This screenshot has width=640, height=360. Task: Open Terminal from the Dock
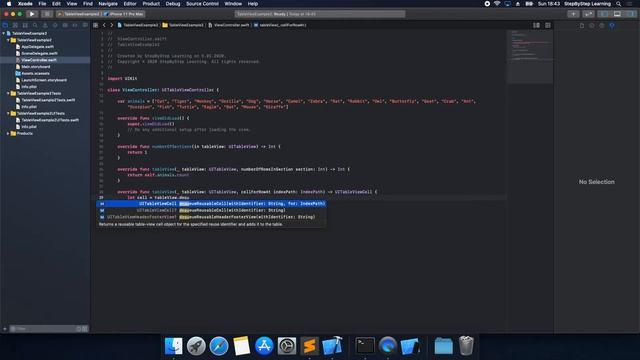coord(365,346)
